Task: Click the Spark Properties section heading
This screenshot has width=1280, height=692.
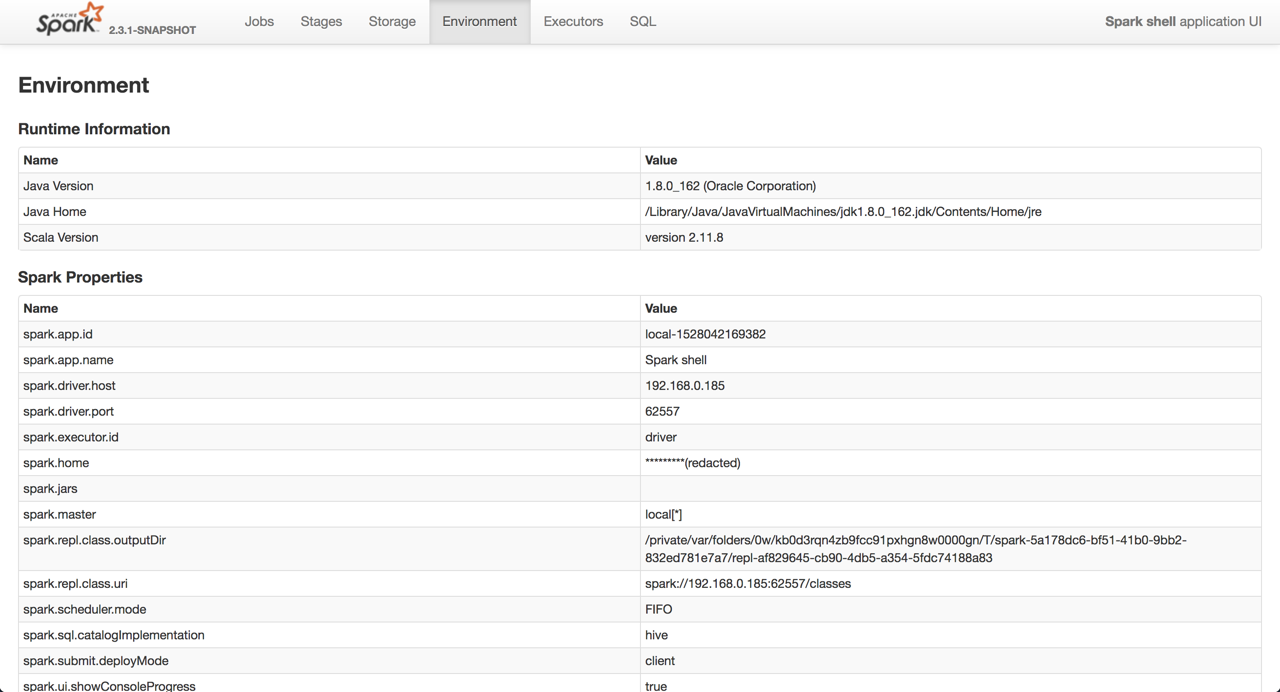Action: 80,277
